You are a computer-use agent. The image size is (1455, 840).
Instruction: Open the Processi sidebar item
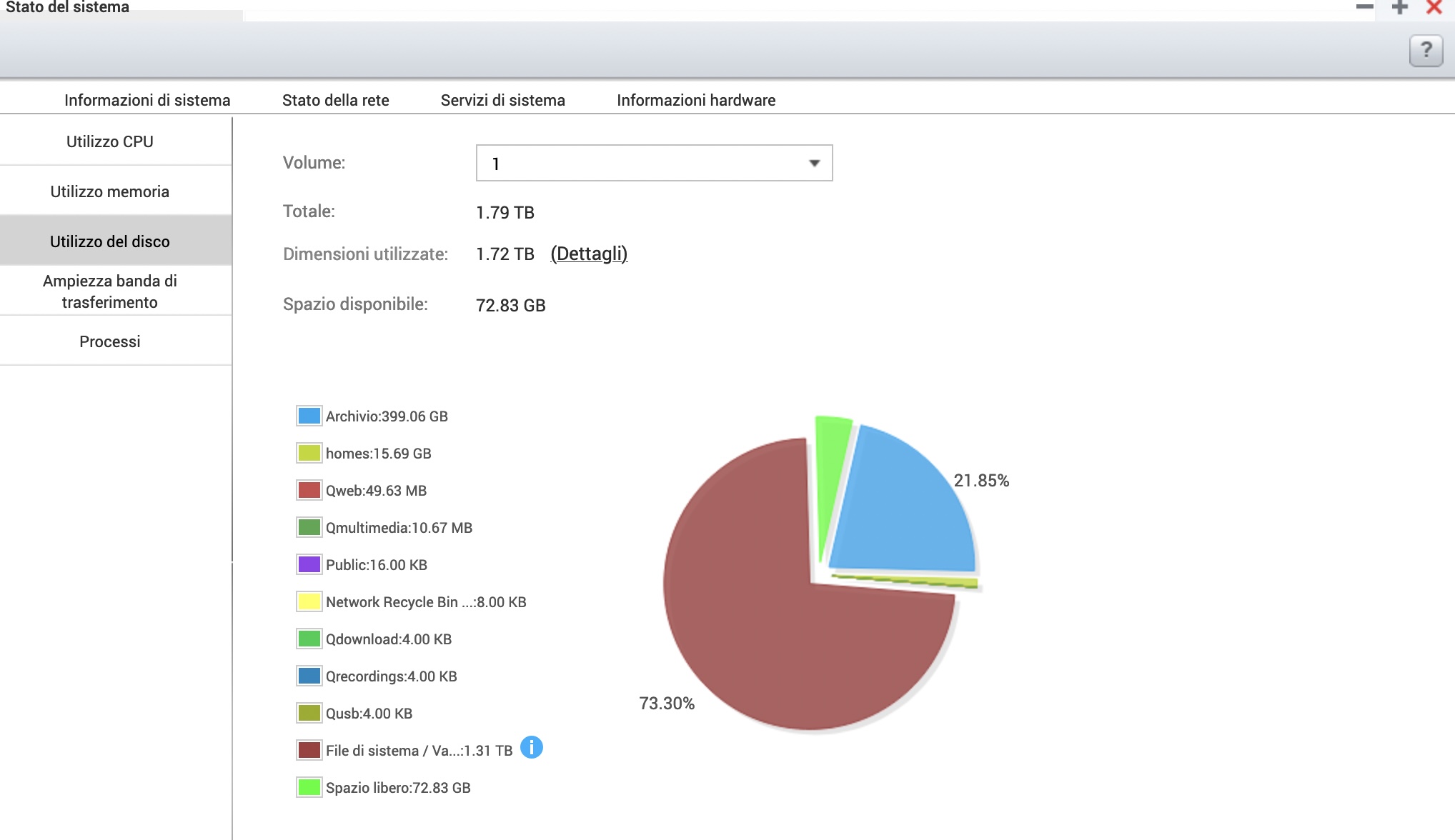(110, 341)
